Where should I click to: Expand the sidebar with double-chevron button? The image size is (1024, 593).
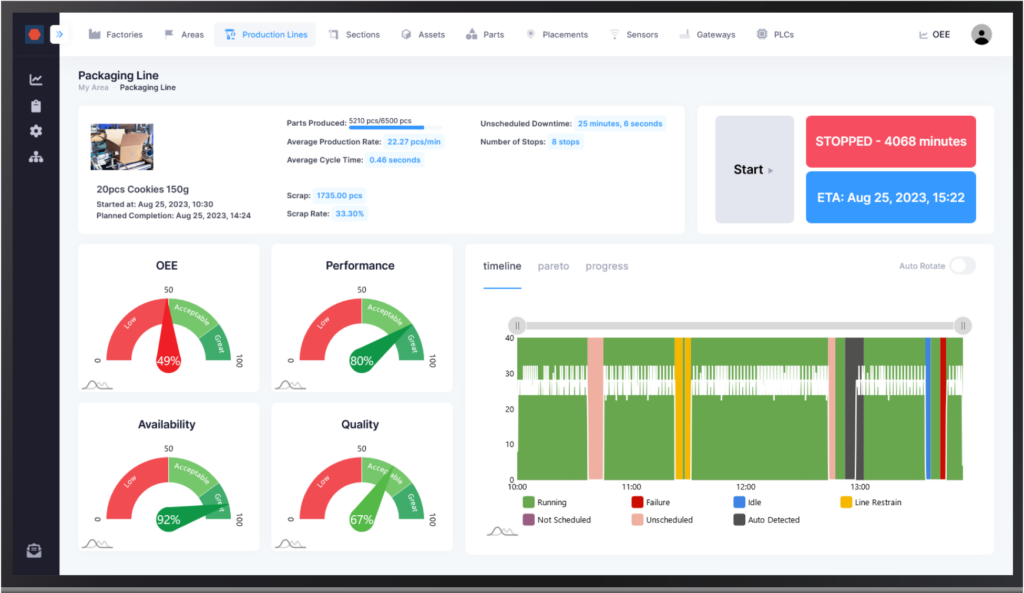59,34
